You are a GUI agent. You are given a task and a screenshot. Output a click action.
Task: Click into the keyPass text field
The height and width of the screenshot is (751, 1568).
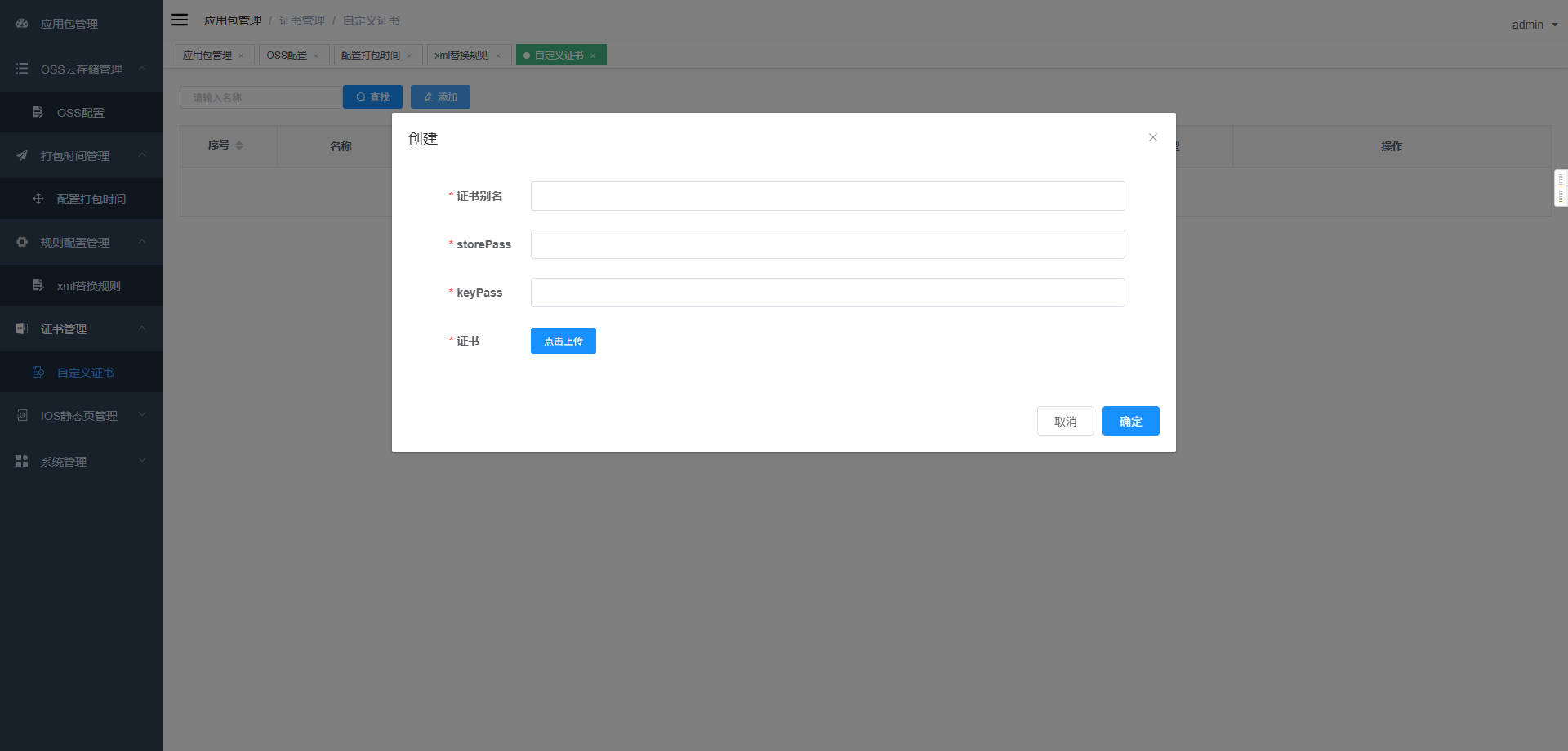[827, 293]
